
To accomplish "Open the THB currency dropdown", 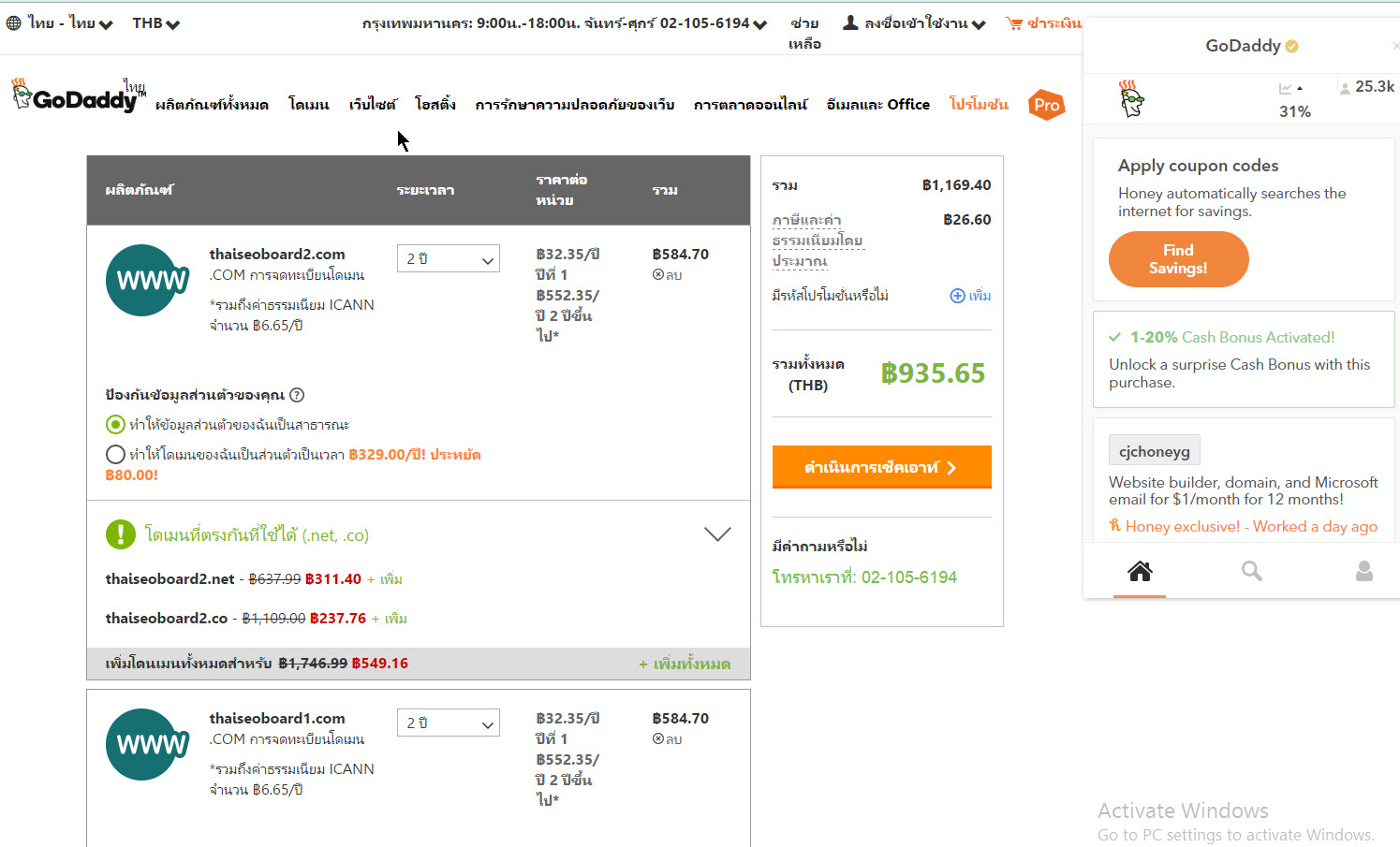I will tap(155, 23).
